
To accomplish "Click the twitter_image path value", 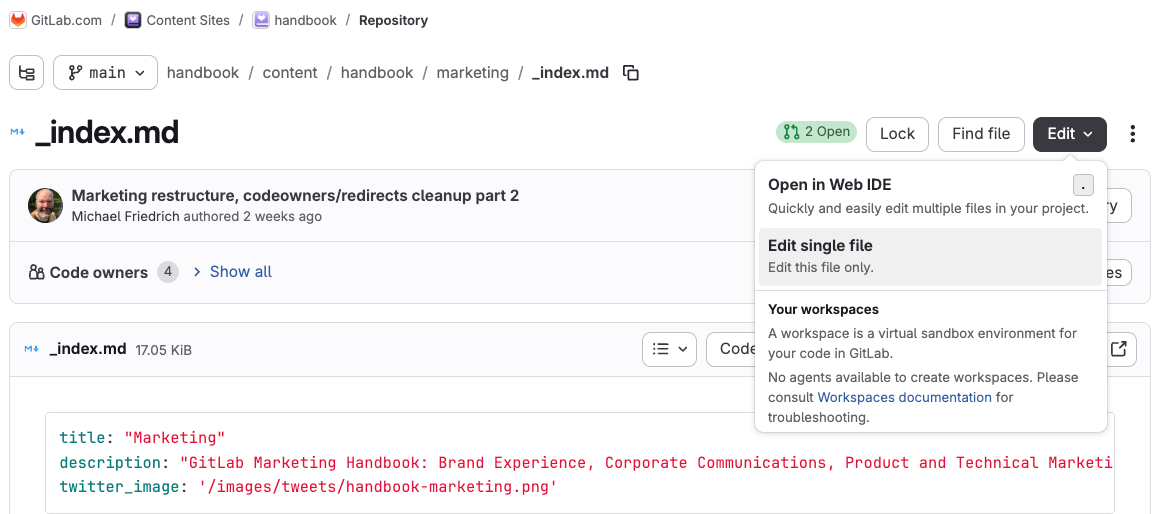I will [378, 487].
